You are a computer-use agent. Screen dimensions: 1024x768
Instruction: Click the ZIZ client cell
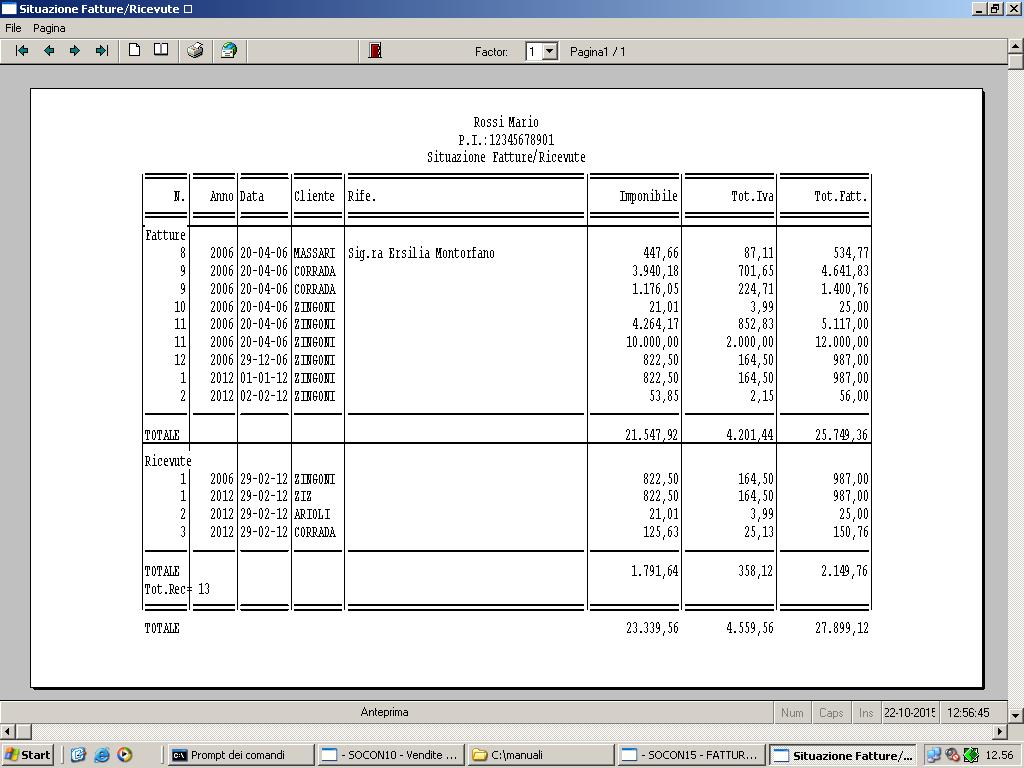303,496
